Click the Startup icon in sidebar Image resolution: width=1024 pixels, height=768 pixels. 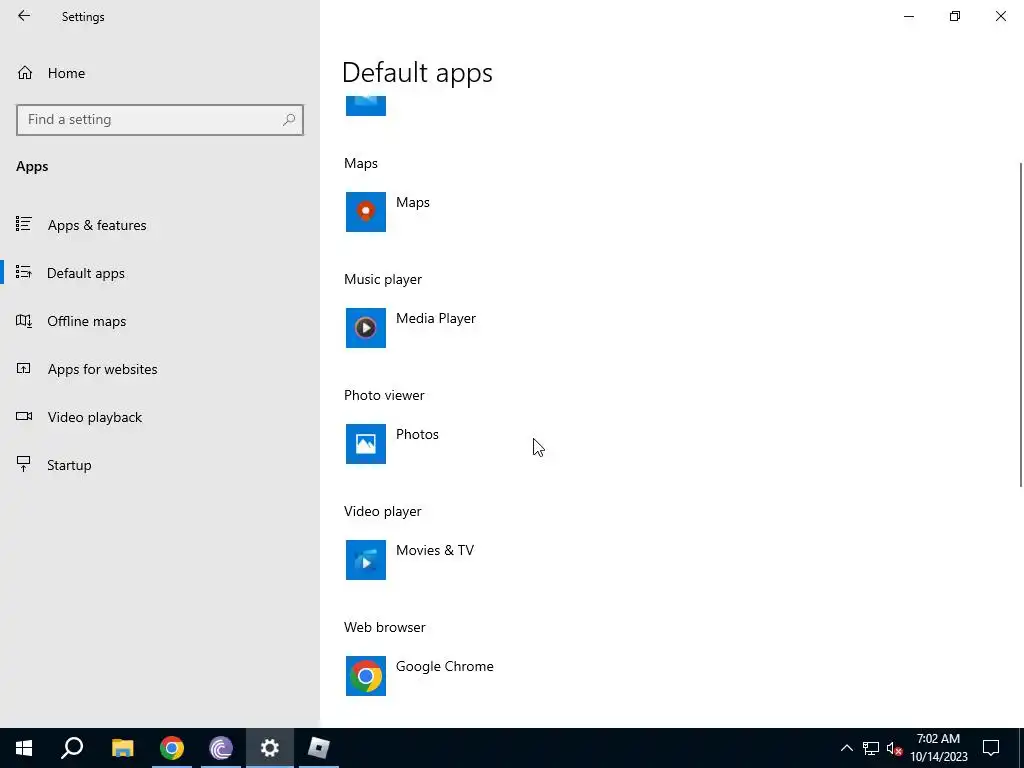point(24,464)
